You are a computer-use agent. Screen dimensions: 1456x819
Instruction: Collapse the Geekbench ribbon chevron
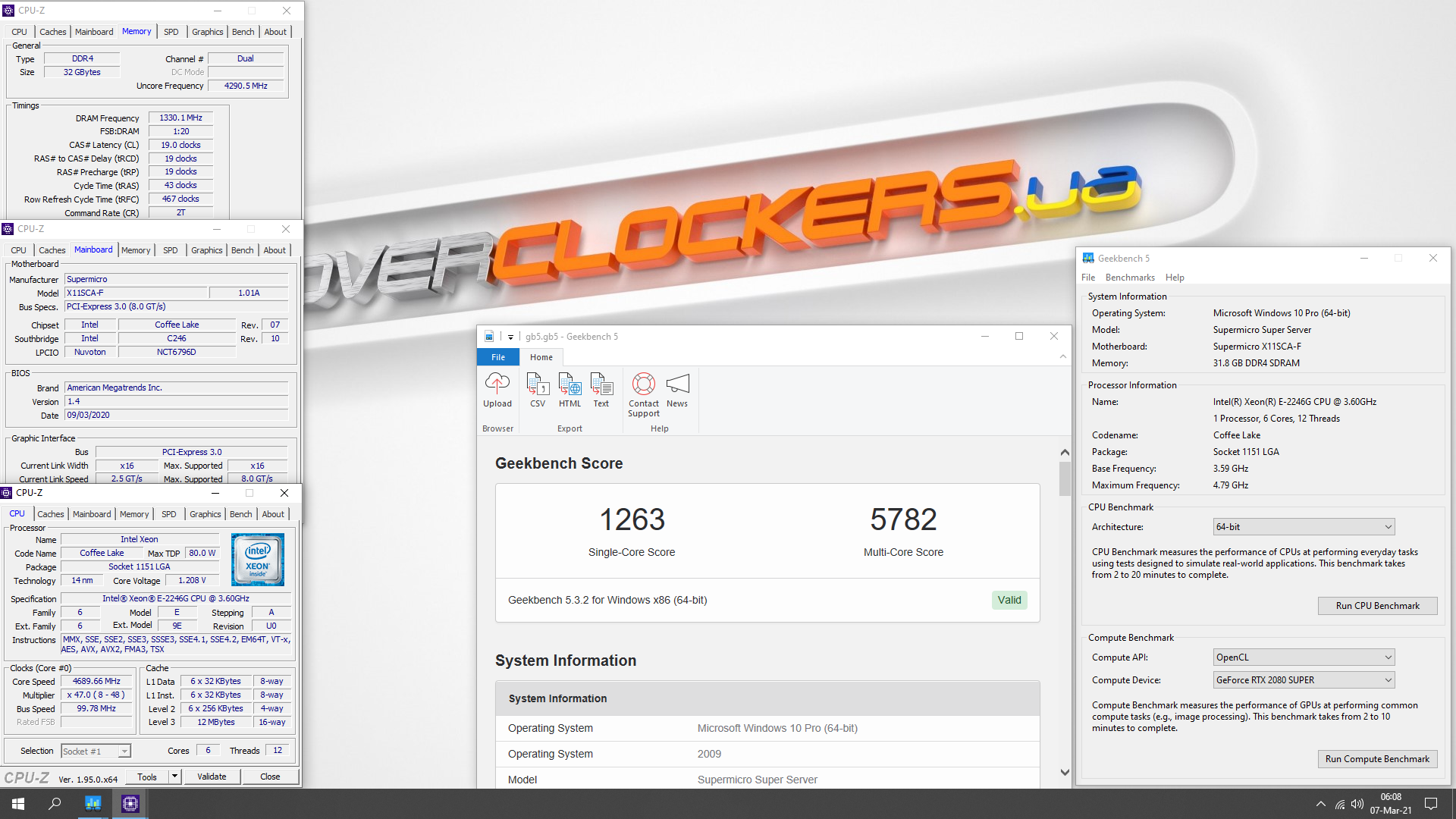(1063, 356)
